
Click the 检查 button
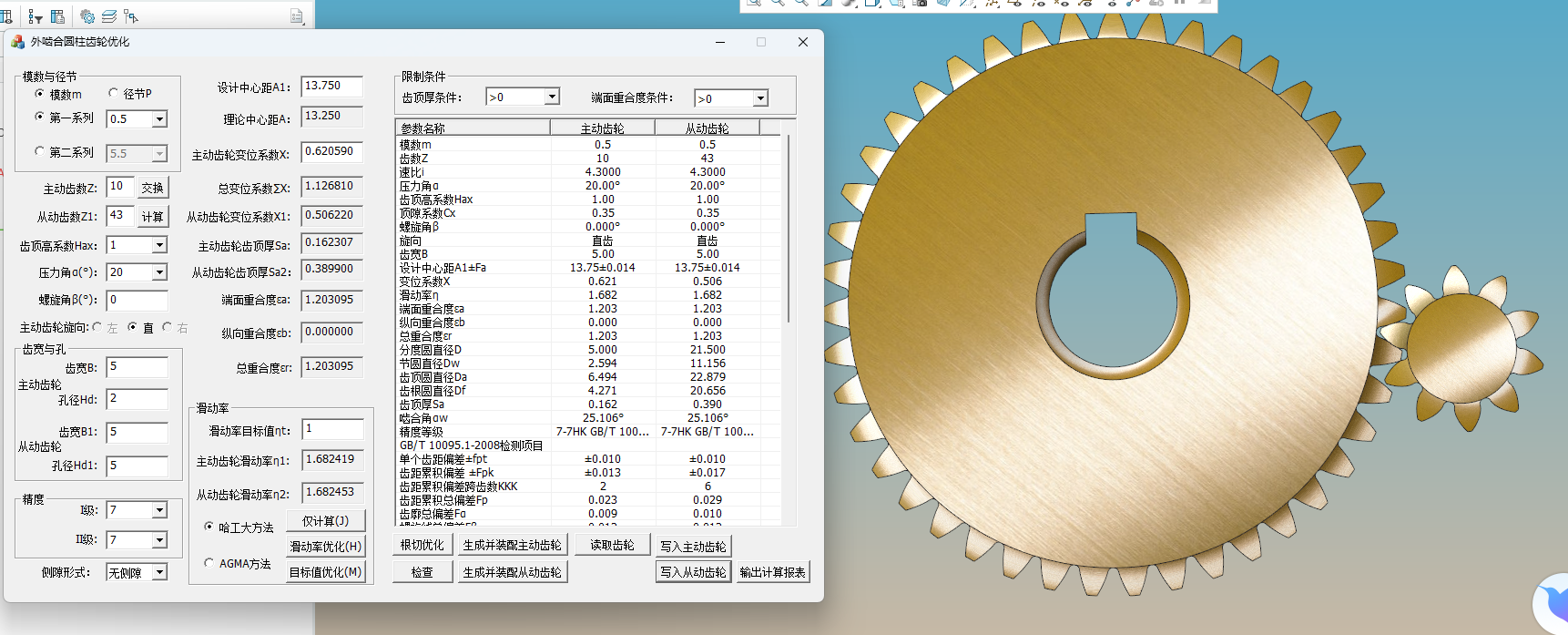[x=423, y=572]
